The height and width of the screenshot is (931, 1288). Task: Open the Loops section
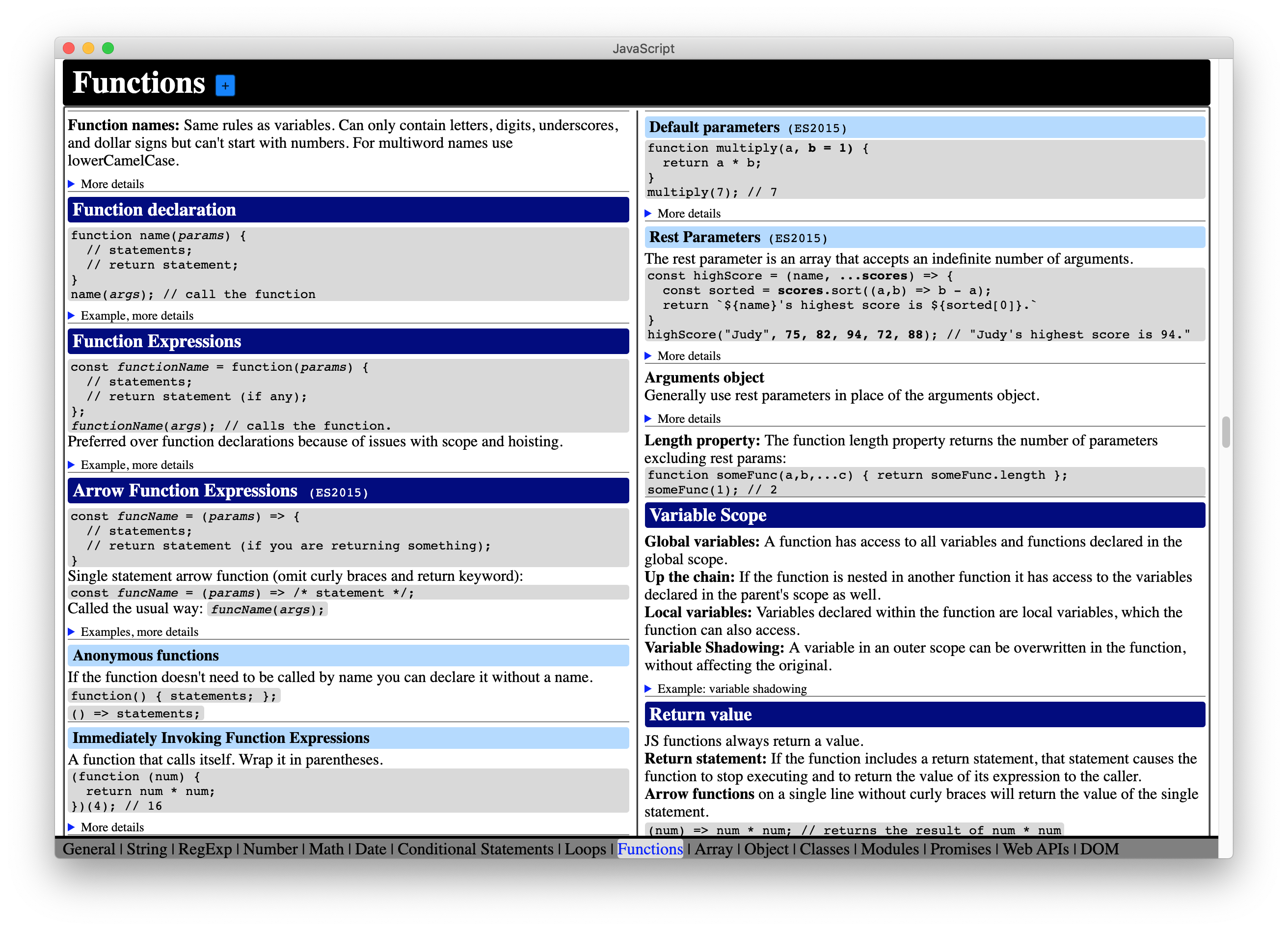point(586,849)
